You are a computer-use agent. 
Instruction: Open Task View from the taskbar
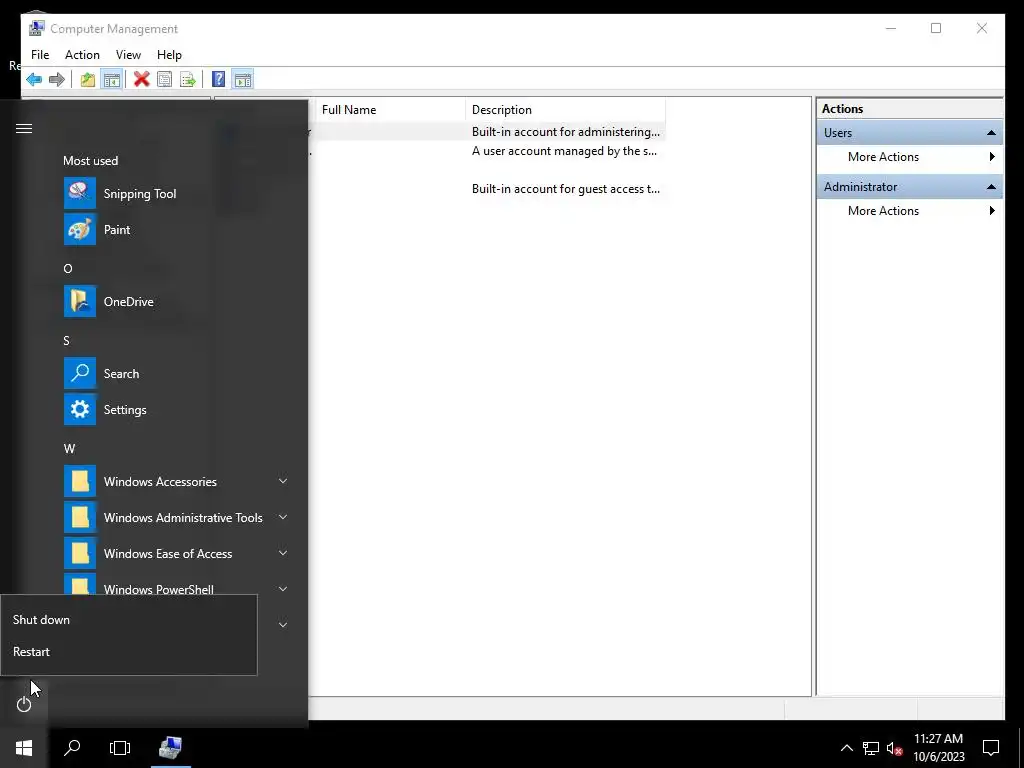tap(120, 748)
